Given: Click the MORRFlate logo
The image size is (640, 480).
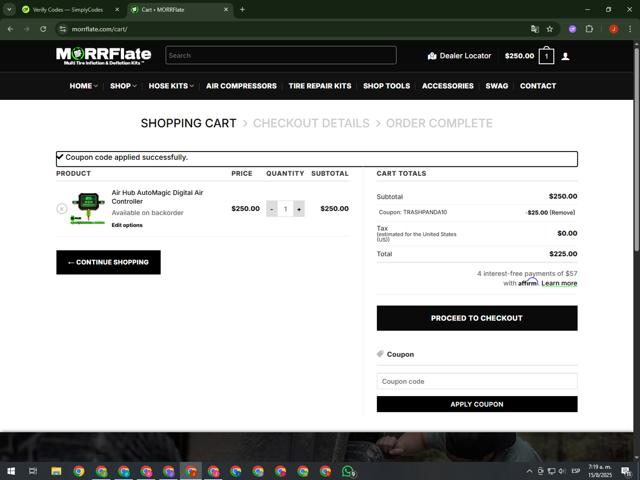Looking at the screenshot, I should (103, 56).
